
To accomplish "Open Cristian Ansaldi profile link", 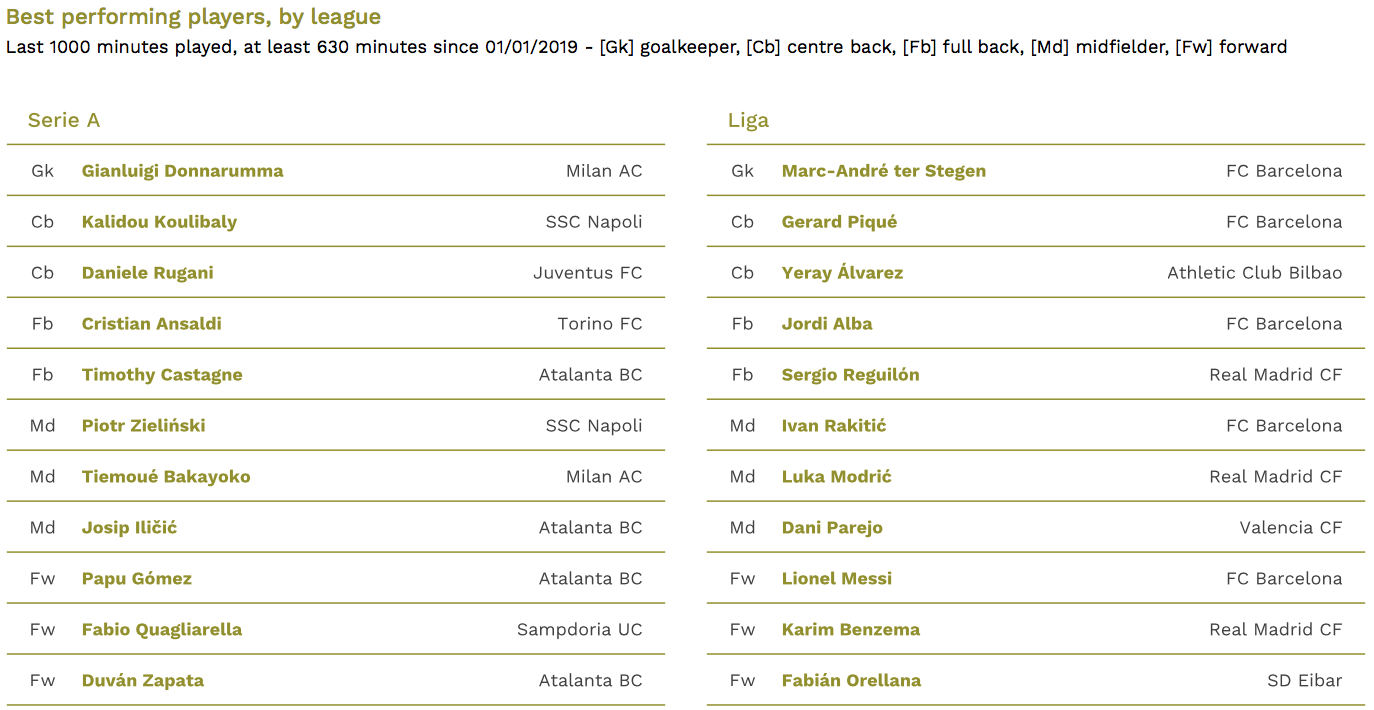I will [152, 324].
